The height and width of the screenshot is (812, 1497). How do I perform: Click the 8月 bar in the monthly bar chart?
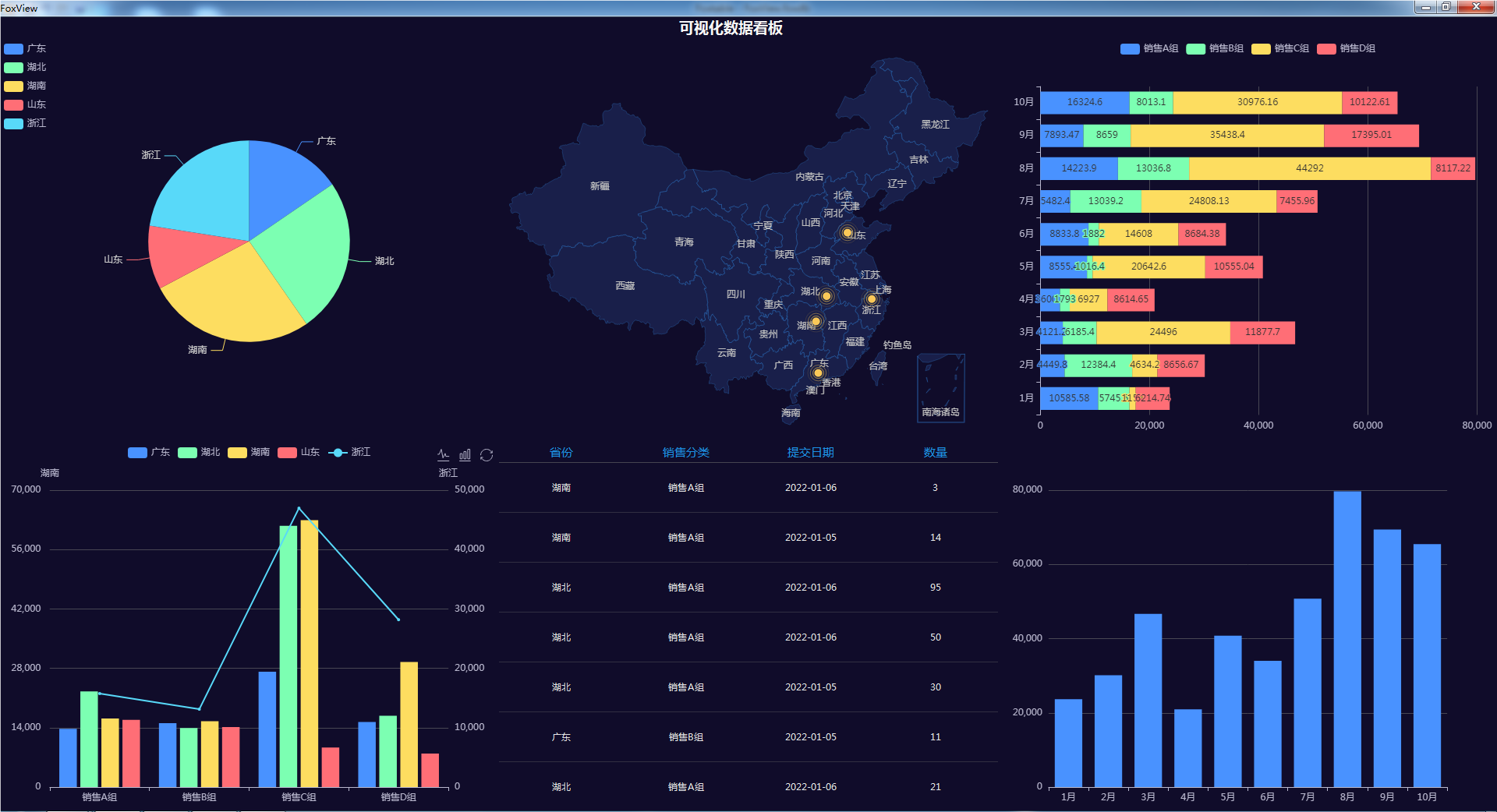(x=1347, y=639)
